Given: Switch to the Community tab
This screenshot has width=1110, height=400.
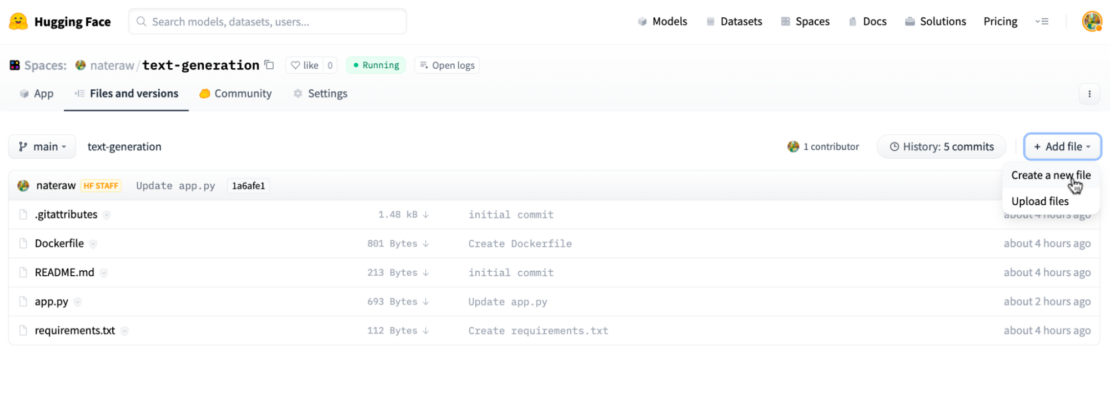Looking at the screenshot, I should [235, 94].
